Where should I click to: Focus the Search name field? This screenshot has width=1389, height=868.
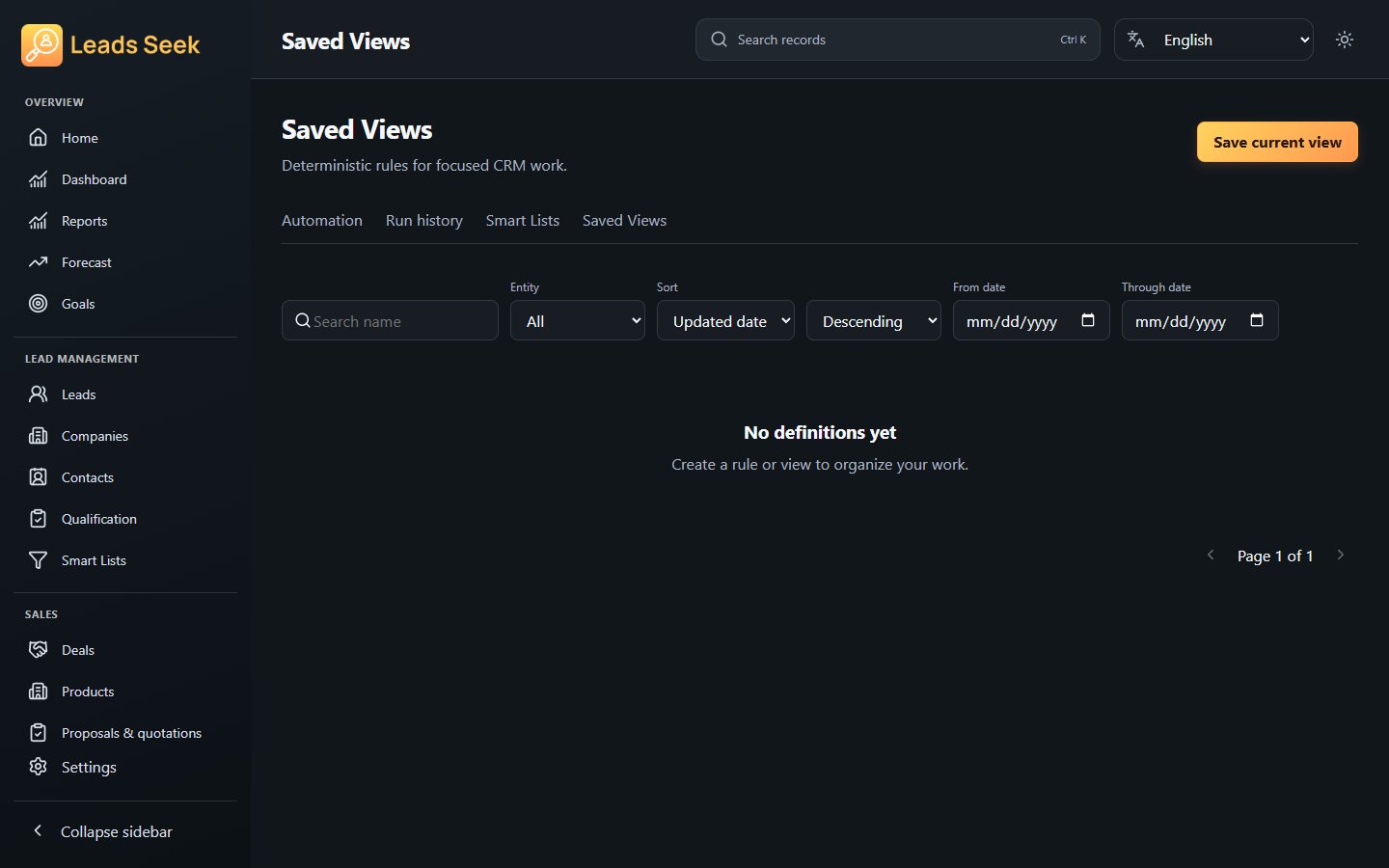390,320
